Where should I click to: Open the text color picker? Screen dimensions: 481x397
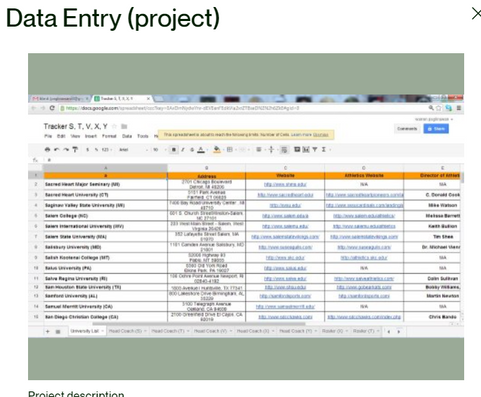pos(201,150)
